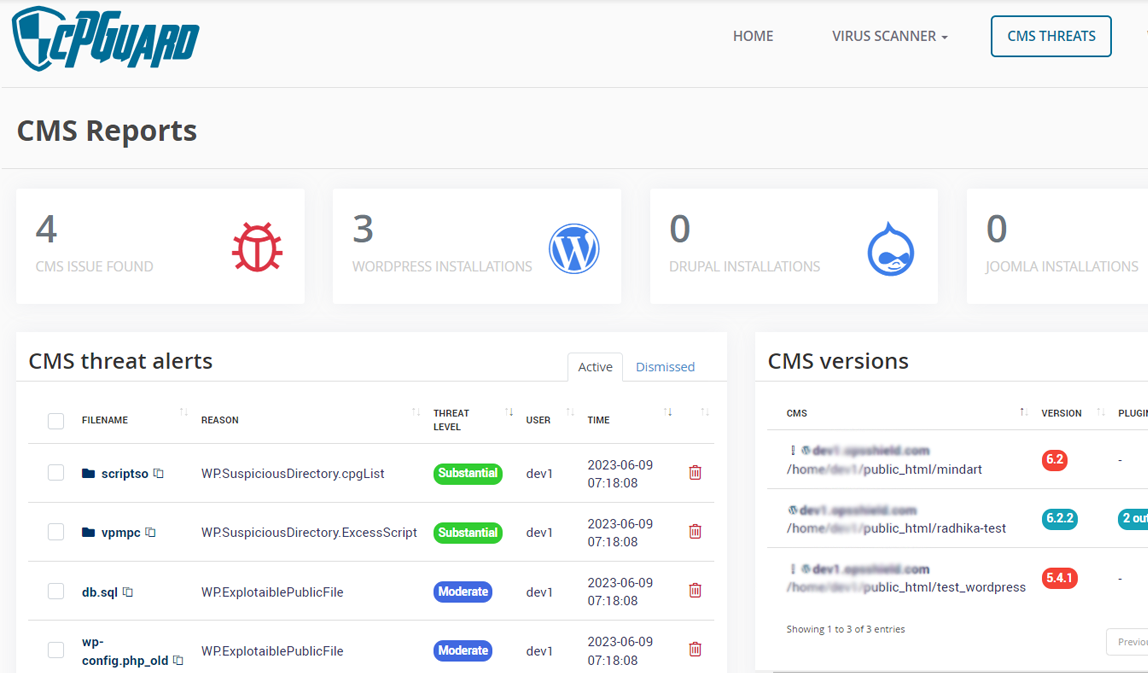Click the CMS Reports heading
The width and height of the screenshot is (1148, 673).
coord(107,131)
